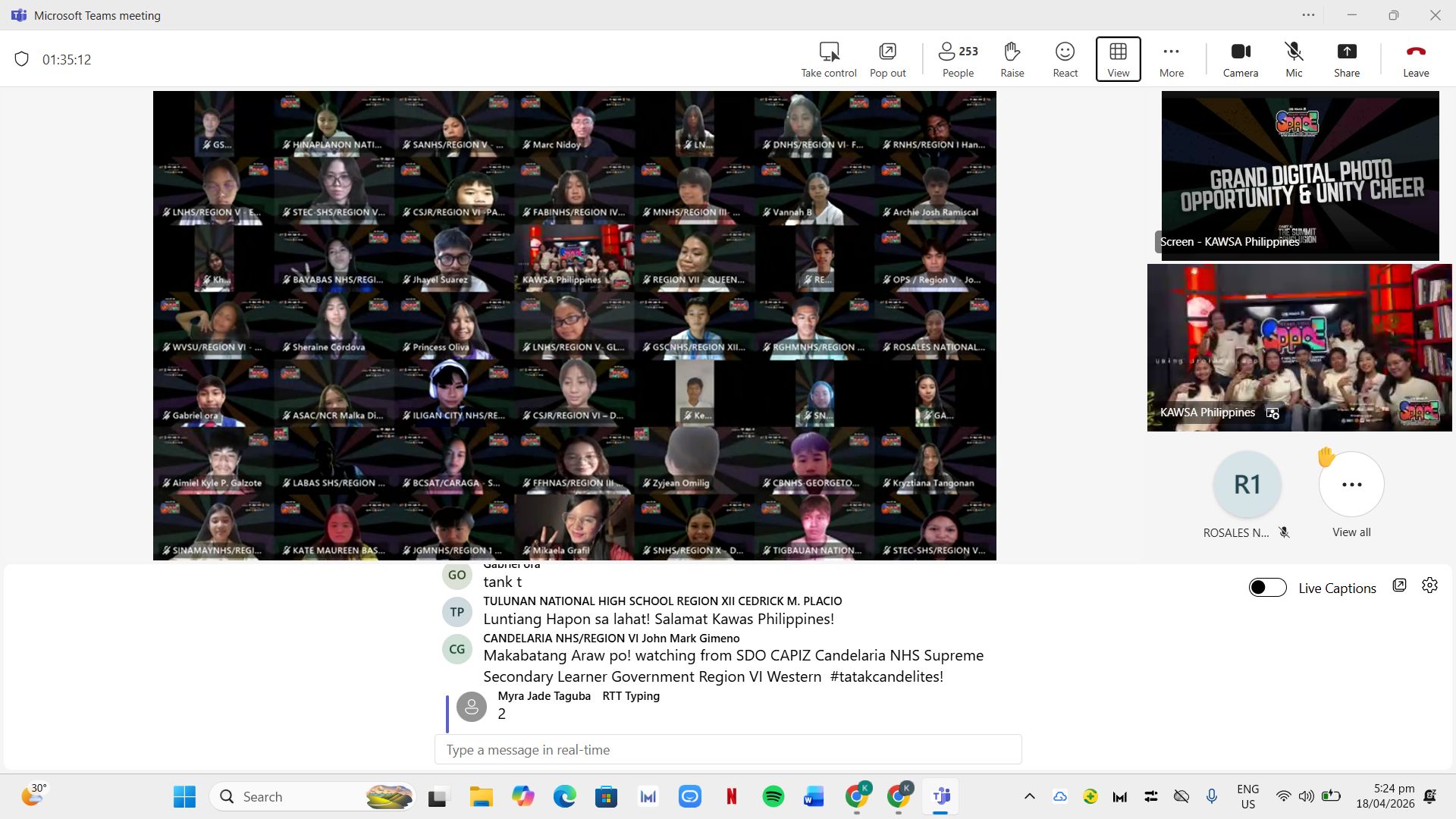The width and height of the screenshot is (1456, 819).
Task: Select Sheraine Cordova's video tile
Action: pos(334,328)
